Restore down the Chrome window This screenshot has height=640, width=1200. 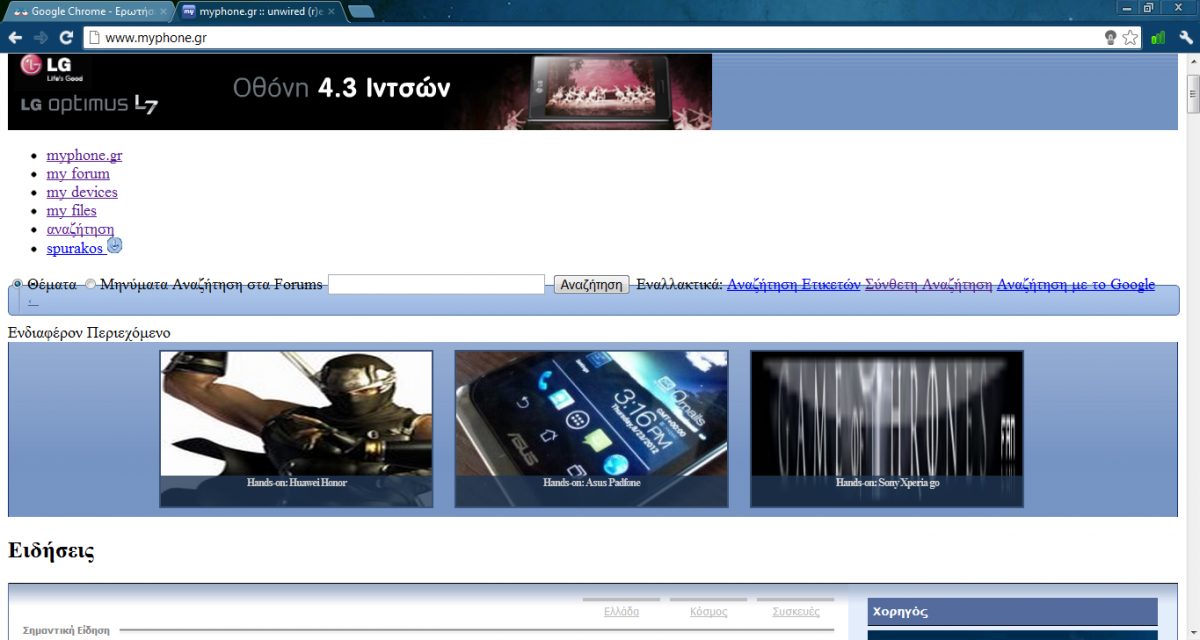point(1149,8)
